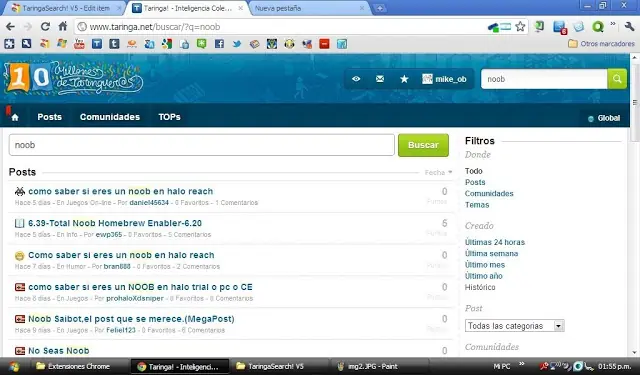Open the mike_ob user profile
The image size is (640, 375).
pos(444,79)
